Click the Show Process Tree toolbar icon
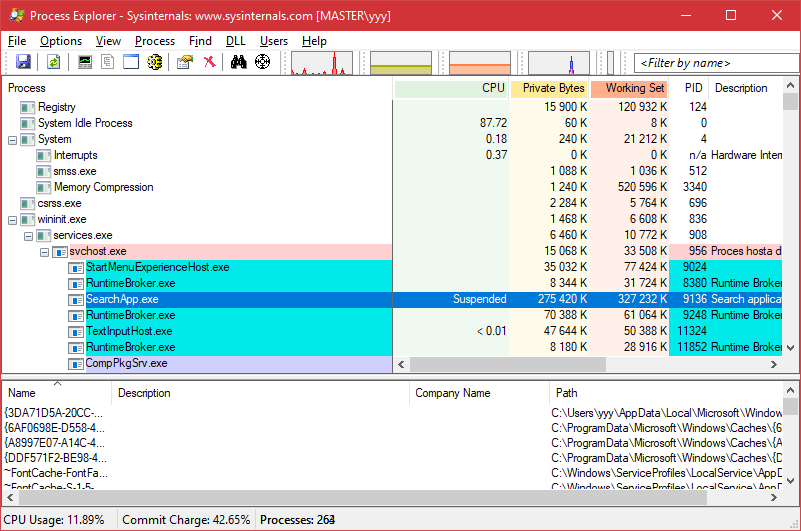Screen dimensions: 801x531 (107, 62)
